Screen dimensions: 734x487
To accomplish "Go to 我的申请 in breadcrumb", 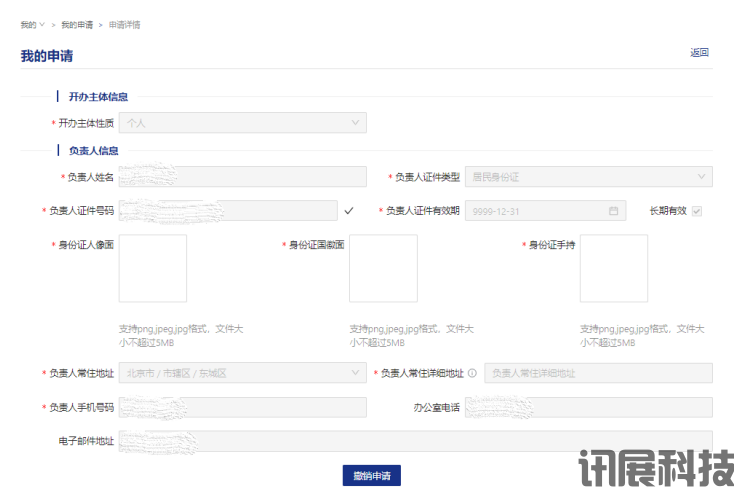I will 76,24.
